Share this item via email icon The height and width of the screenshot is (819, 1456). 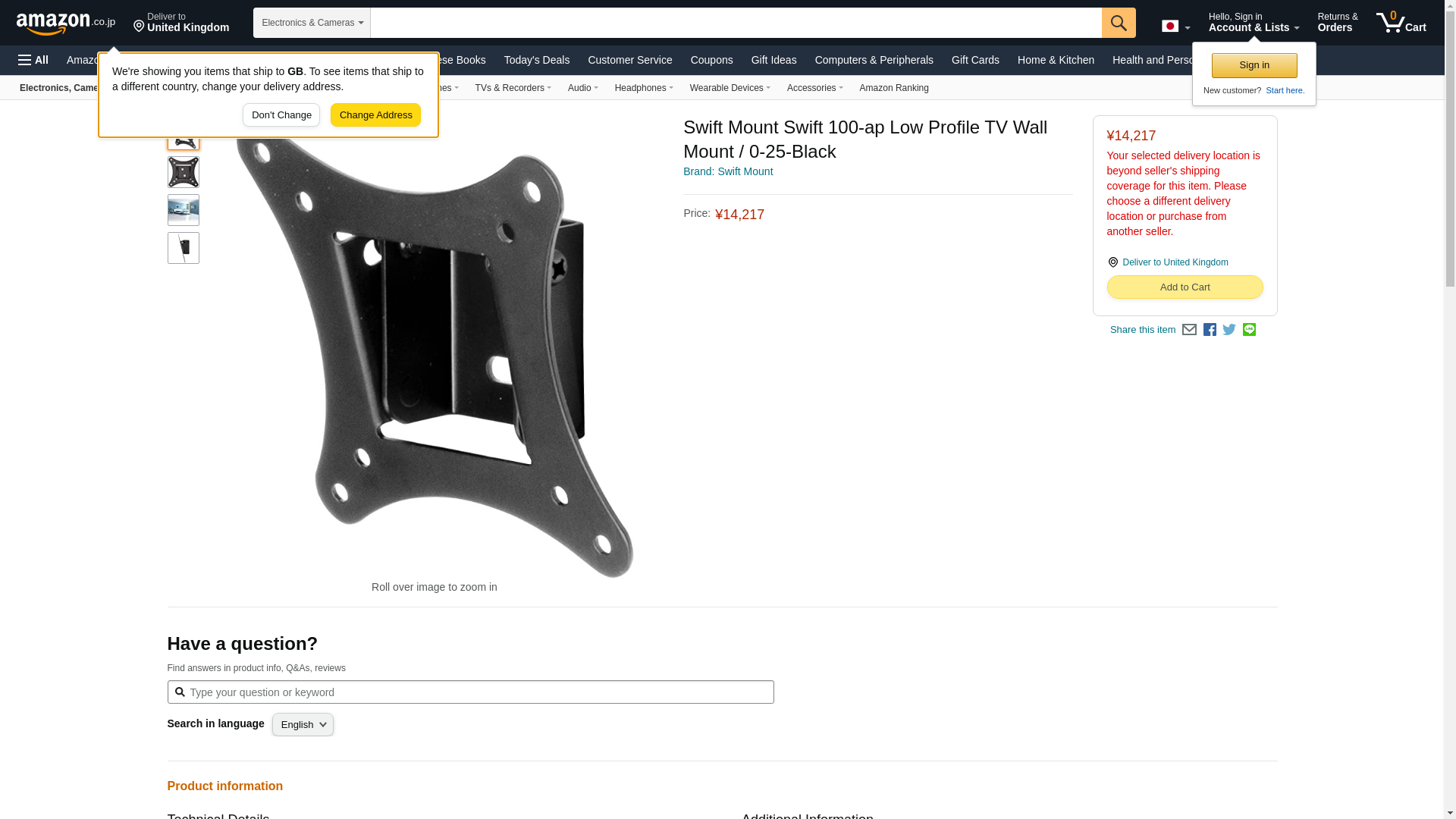[1189, 330]
